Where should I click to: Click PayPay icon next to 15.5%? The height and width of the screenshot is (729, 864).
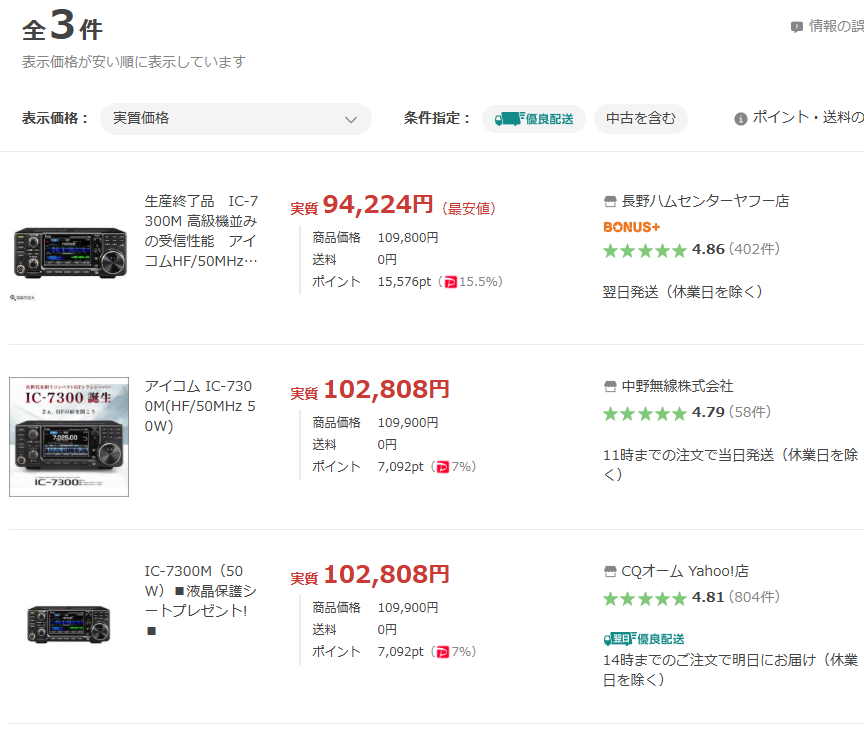[x=449, y=282]
